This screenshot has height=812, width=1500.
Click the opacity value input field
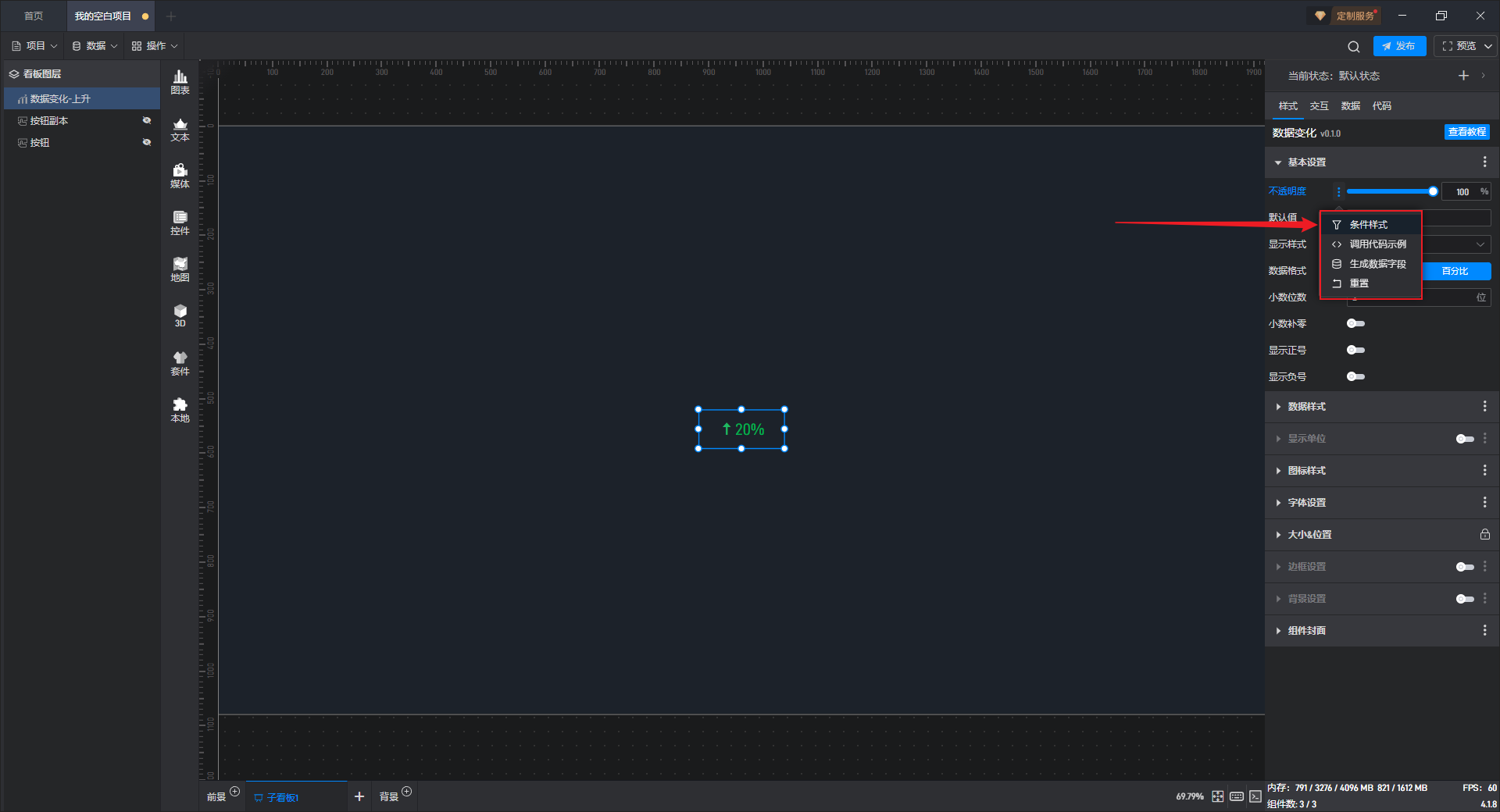[x=1461, y=192]
